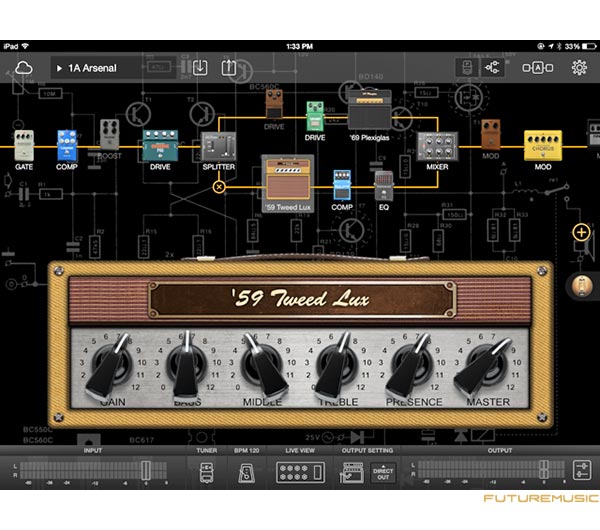This screenshot has width=600, height=530.
Task: Open the A/B scene compare icon
Action: (x=538, y=68)
